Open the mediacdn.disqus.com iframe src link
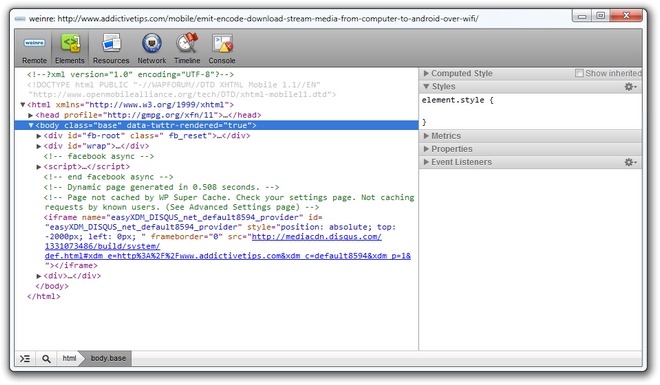The height and width of the screenshot is (385, 660). pyautogui.click(x=228, y=246)
